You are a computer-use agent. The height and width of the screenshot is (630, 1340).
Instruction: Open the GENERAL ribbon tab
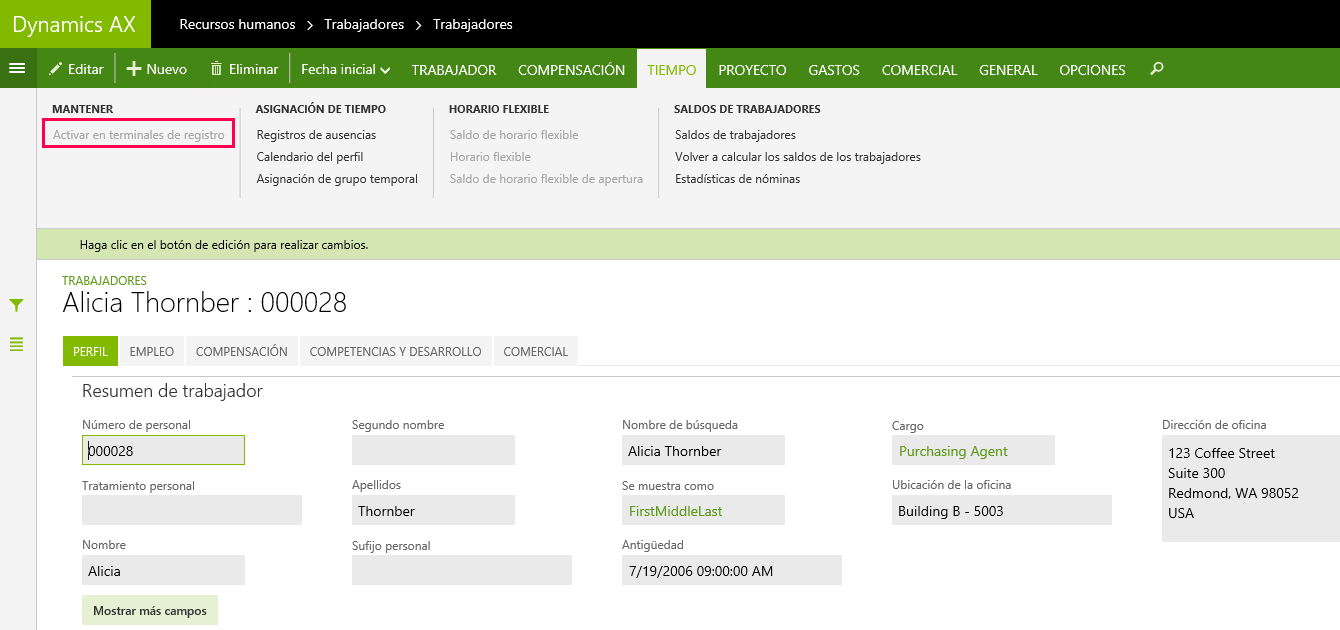1008,69
